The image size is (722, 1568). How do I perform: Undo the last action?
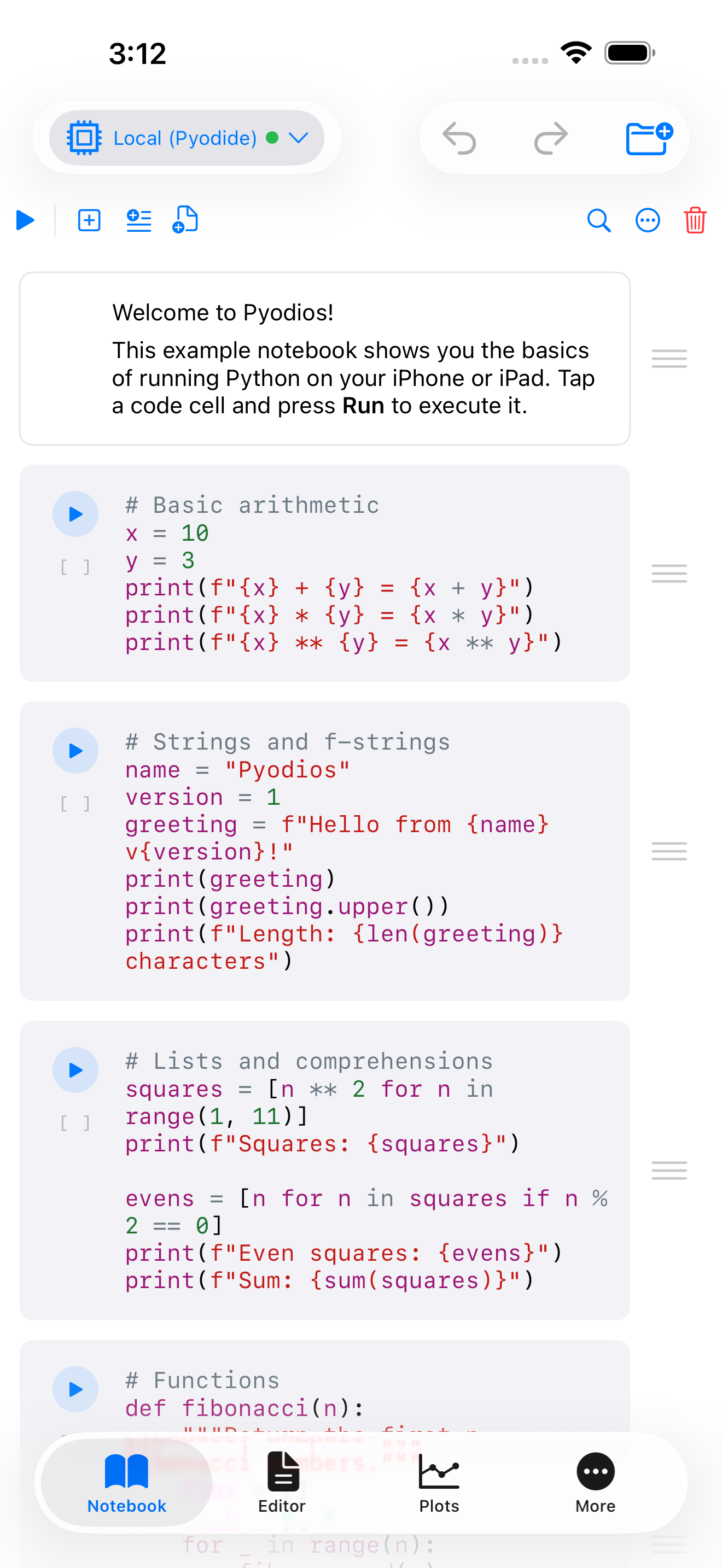(x=459, y=138)
